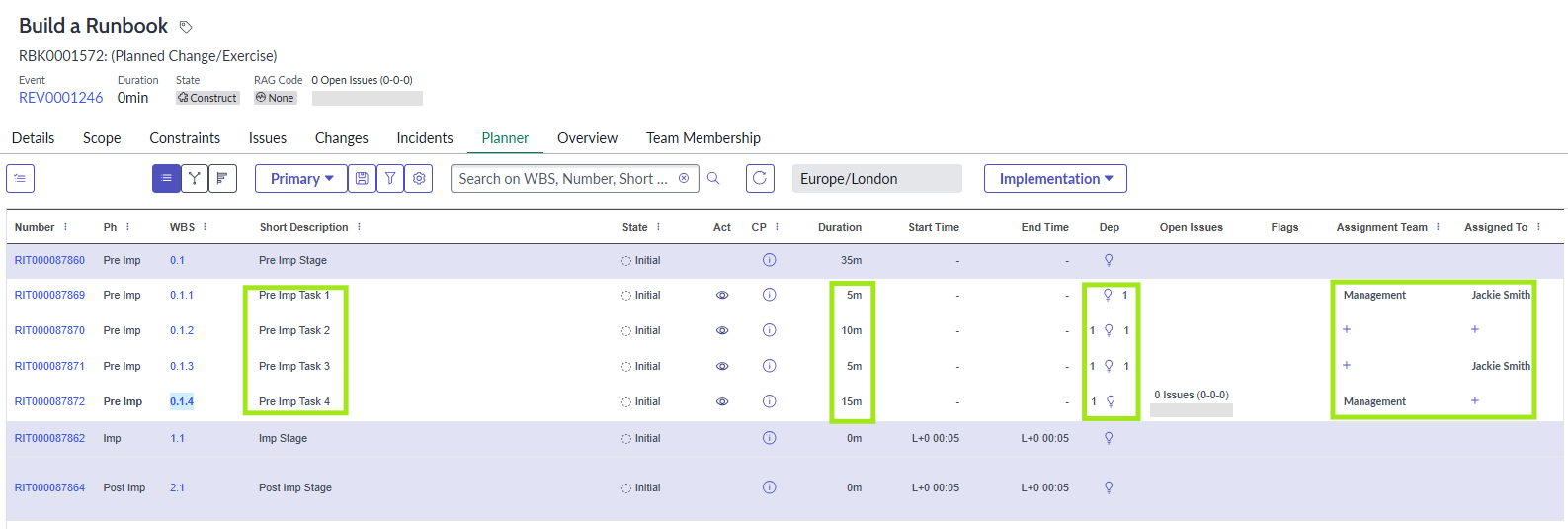Screen dimensions: 1568x529
Task: Click the tag icon beside Build a Runbook
Action: (x=185, y=27)
